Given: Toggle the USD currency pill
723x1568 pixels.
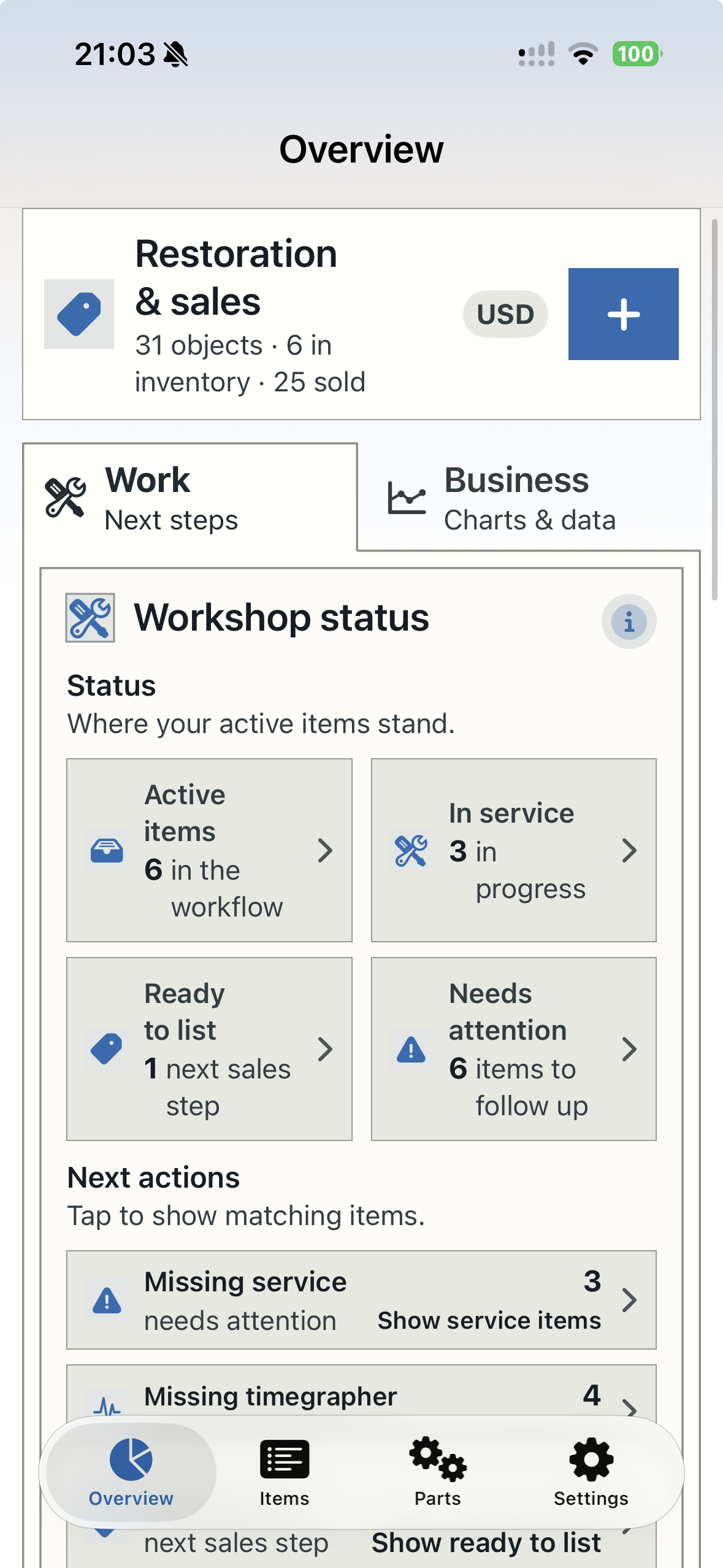Looking at the screenshot, I should pos(505,314).
